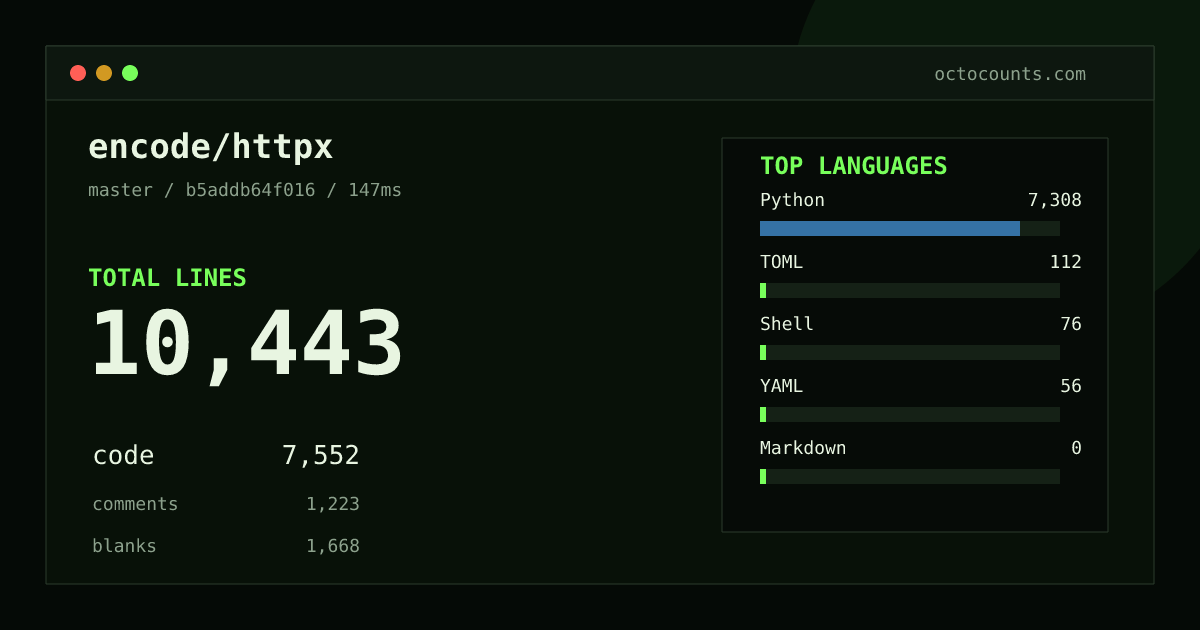
Task: Click the Markdown progress bar
Action: (x=910, y=476)
